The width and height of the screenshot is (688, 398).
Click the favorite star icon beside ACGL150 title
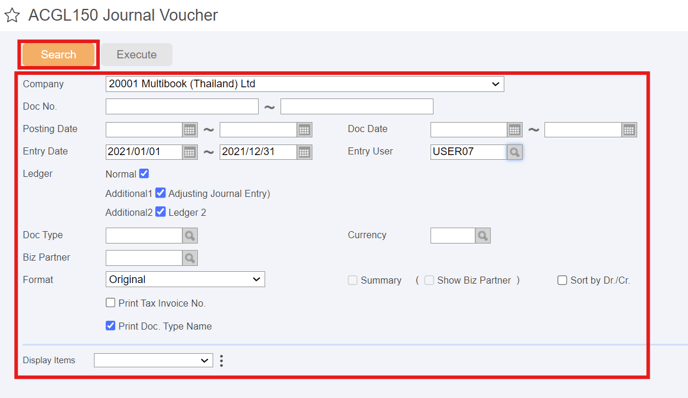point(12,15)
